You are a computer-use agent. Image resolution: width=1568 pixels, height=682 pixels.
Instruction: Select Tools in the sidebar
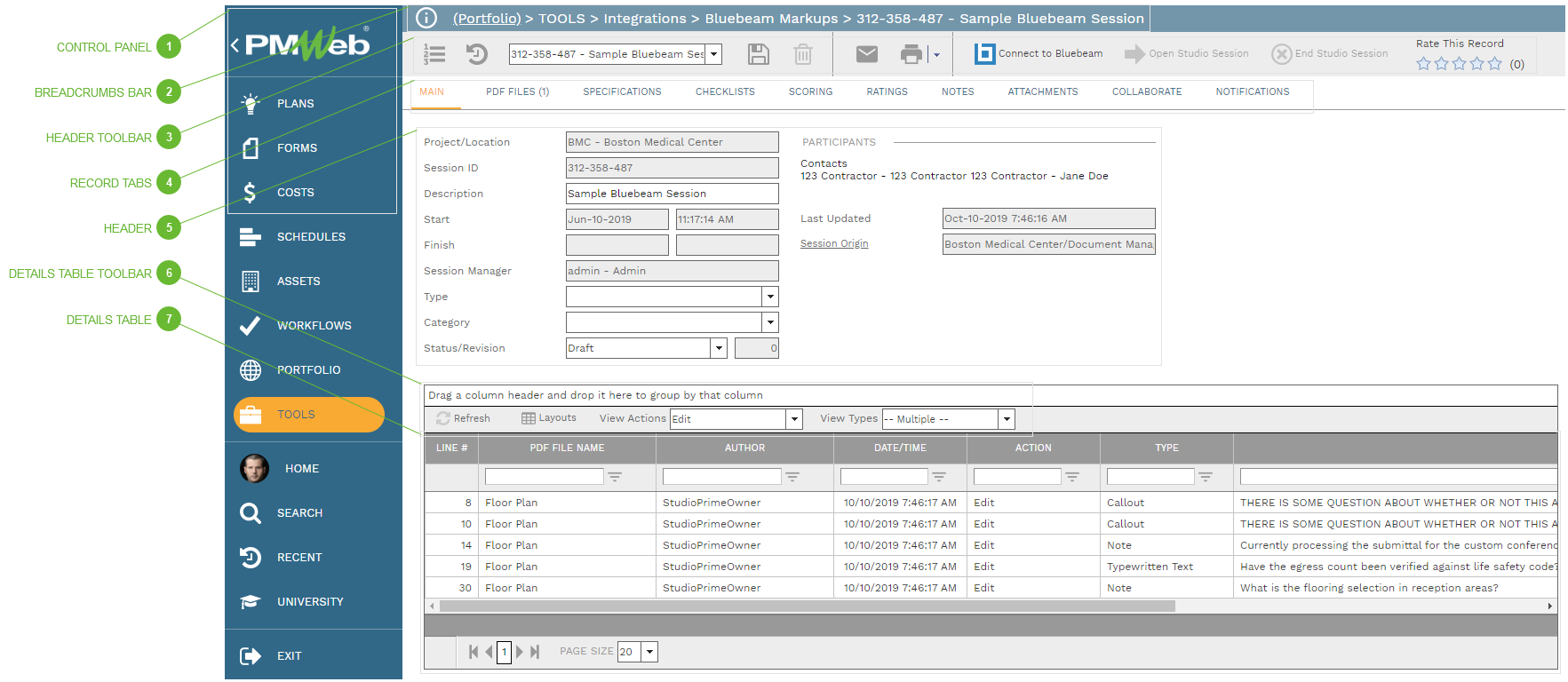pyautogui.click(x=309, y=415)
